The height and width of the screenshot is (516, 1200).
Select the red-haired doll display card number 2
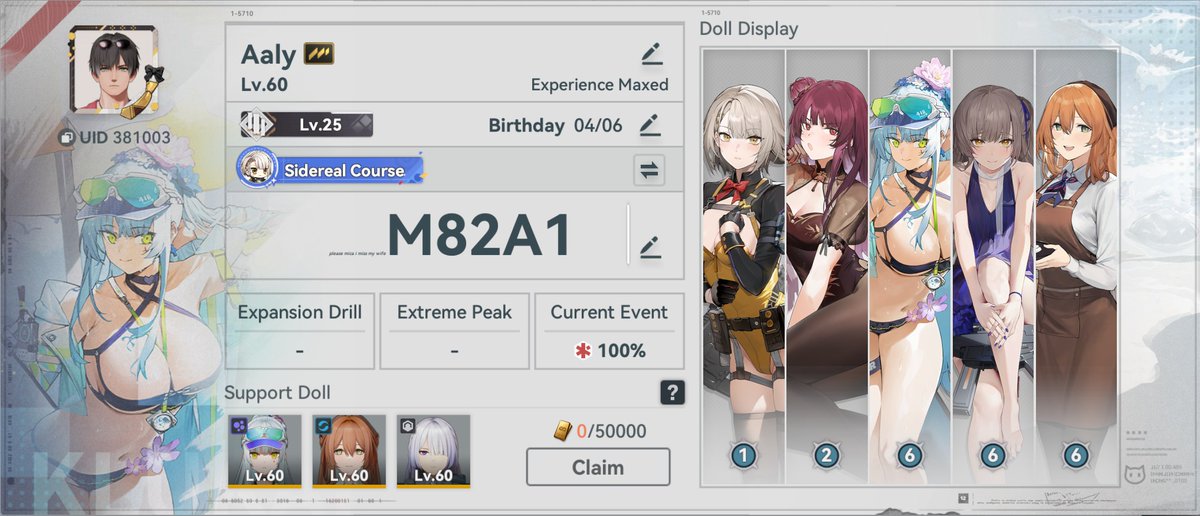[x=827, y=267]
